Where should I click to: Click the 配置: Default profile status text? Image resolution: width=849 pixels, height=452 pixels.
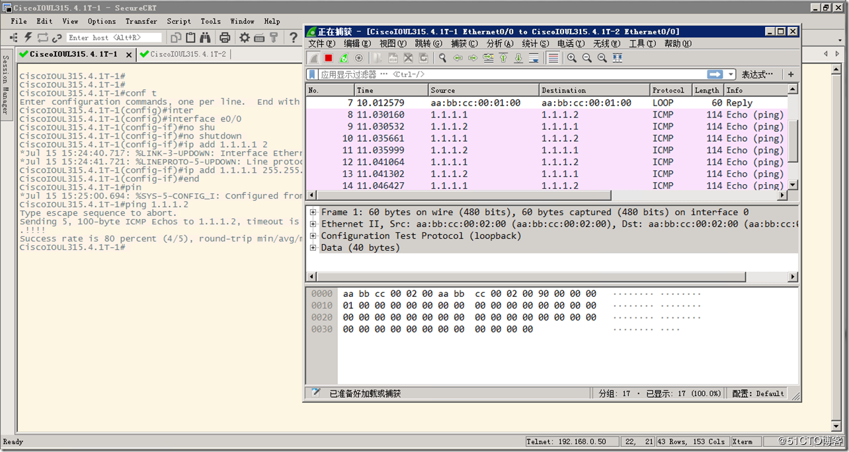point(758,394)
